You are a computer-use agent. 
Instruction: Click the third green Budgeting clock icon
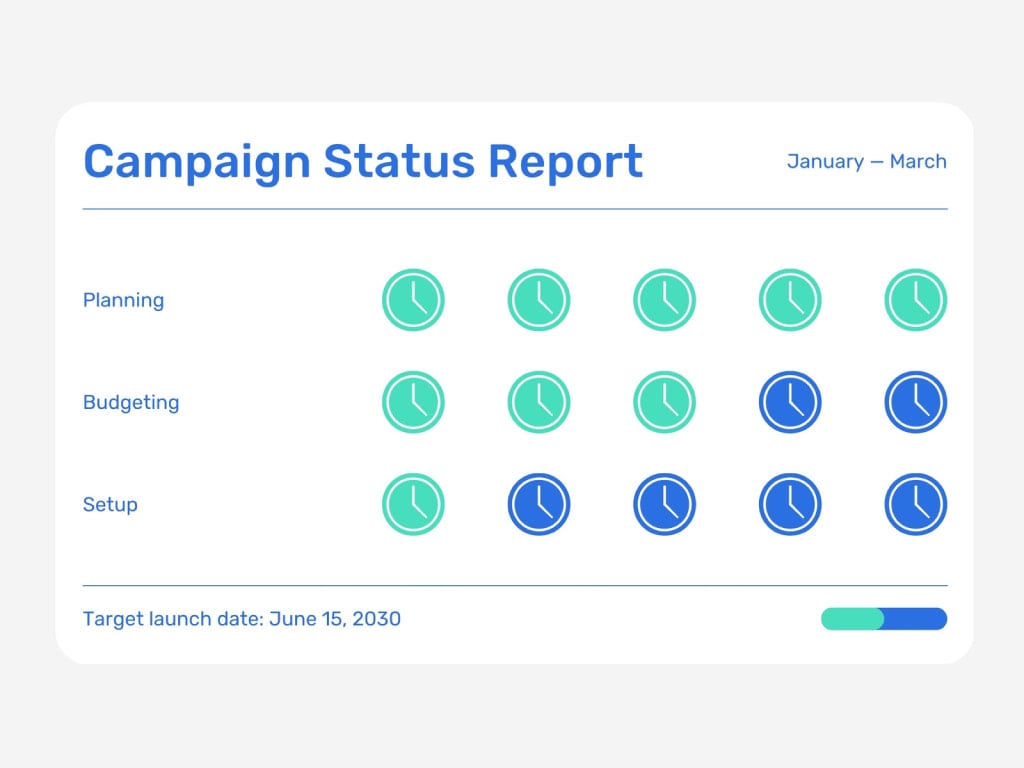pos(664,402)
